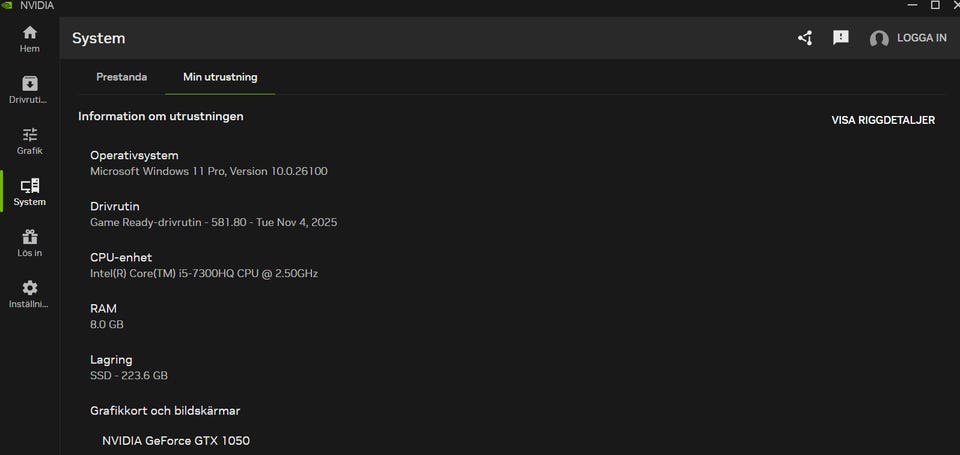Select the Min utrustning tab
The width and height of the screenshot is (960, 455).
point(220,77)
